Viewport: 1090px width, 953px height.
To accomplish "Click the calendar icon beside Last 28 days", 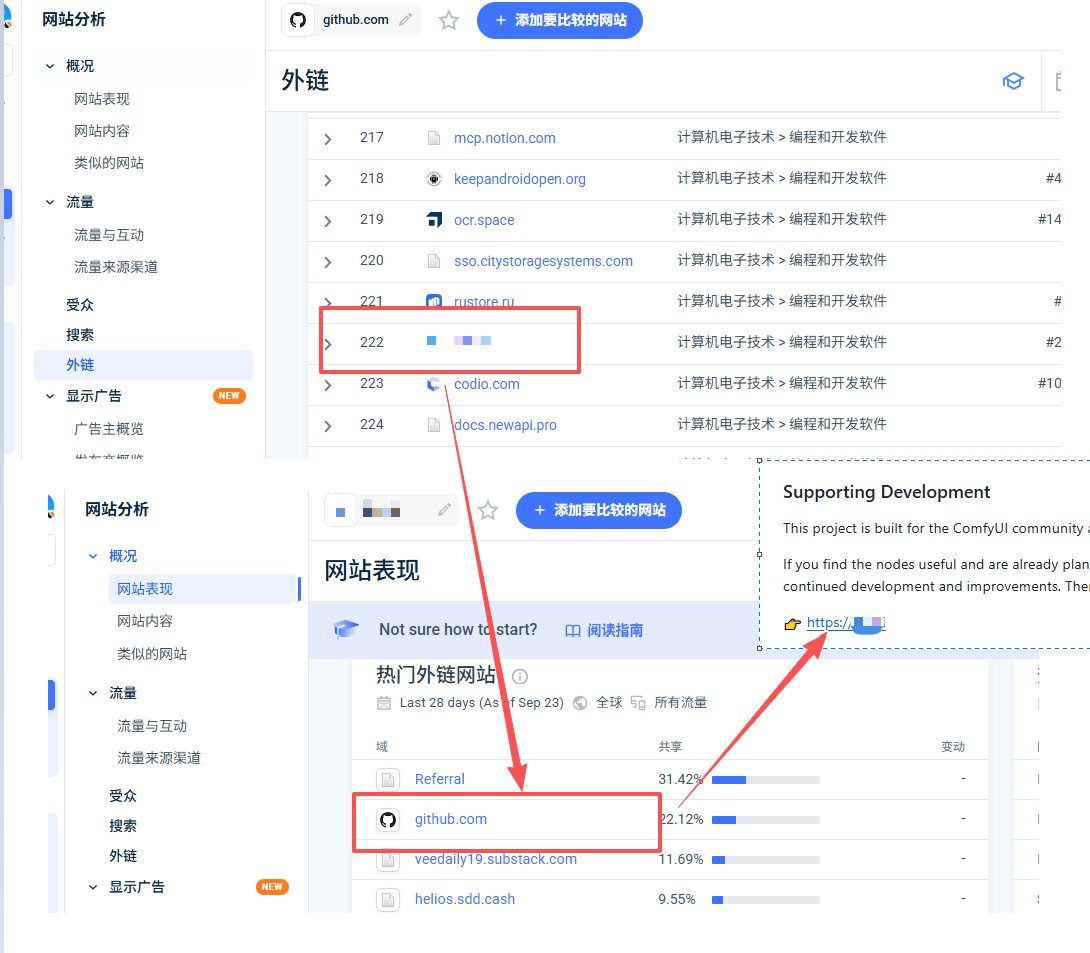I will (x=384, y=703).
